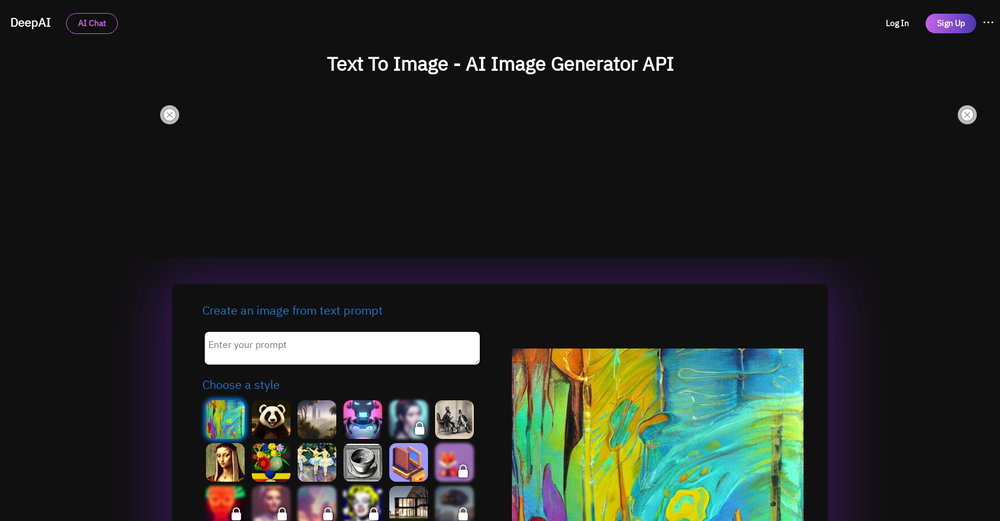The height and width of the screenshot is (521, 1000).
Task: Choose the isometric 3D objects style
Action: [409, 462]
